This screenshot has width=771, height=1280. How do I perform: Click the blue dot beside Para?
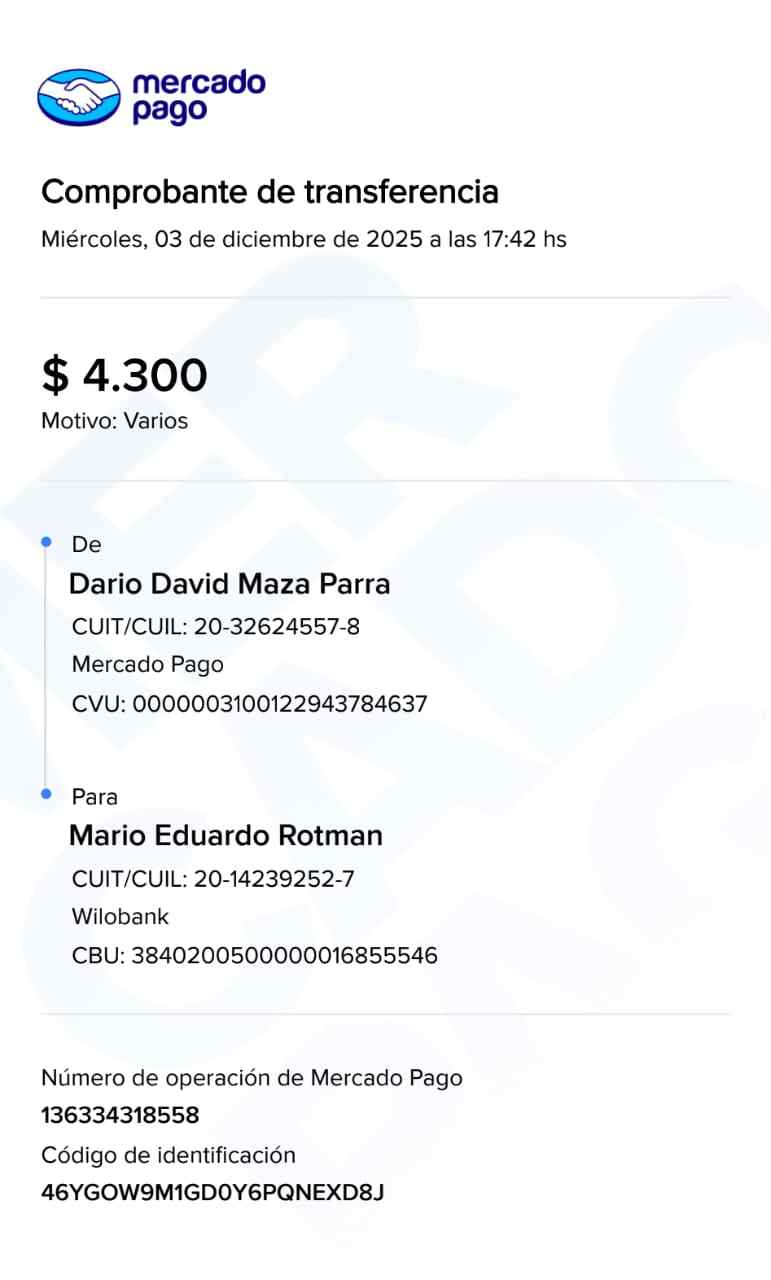pyautogui.click(x=46, y=794)
